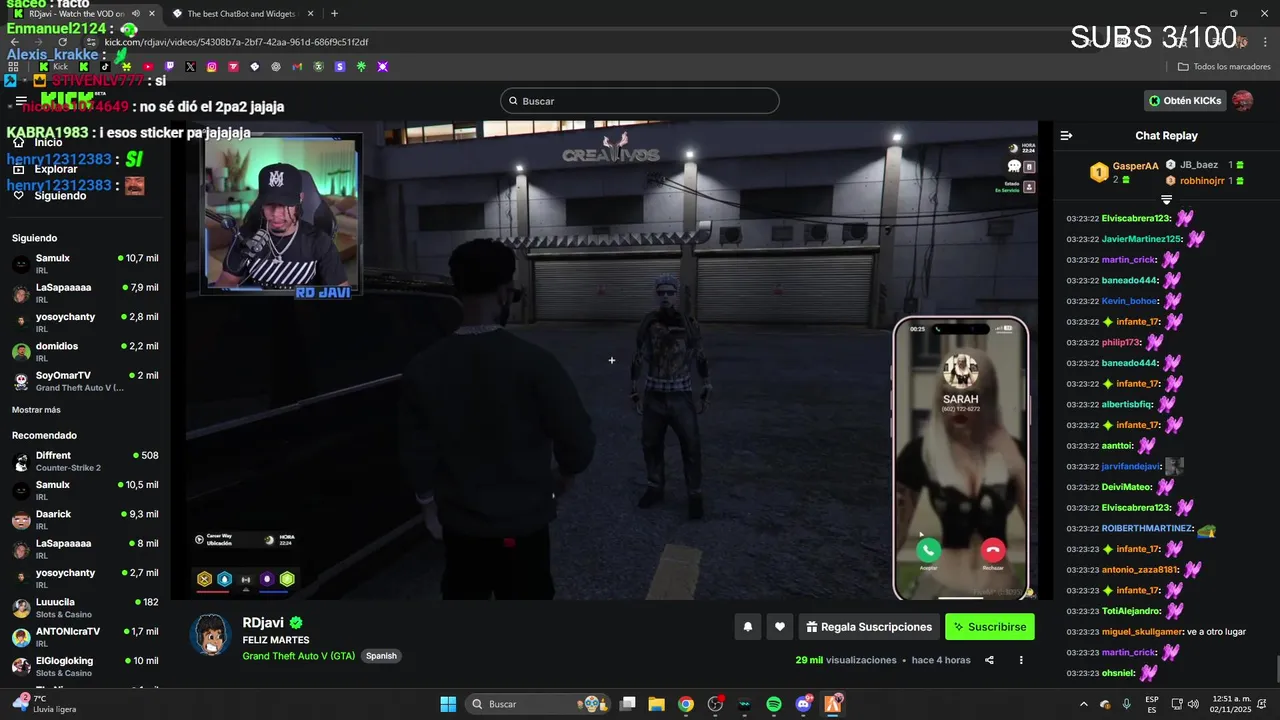Reject SARAH call with red phone button

pos(992,549)
